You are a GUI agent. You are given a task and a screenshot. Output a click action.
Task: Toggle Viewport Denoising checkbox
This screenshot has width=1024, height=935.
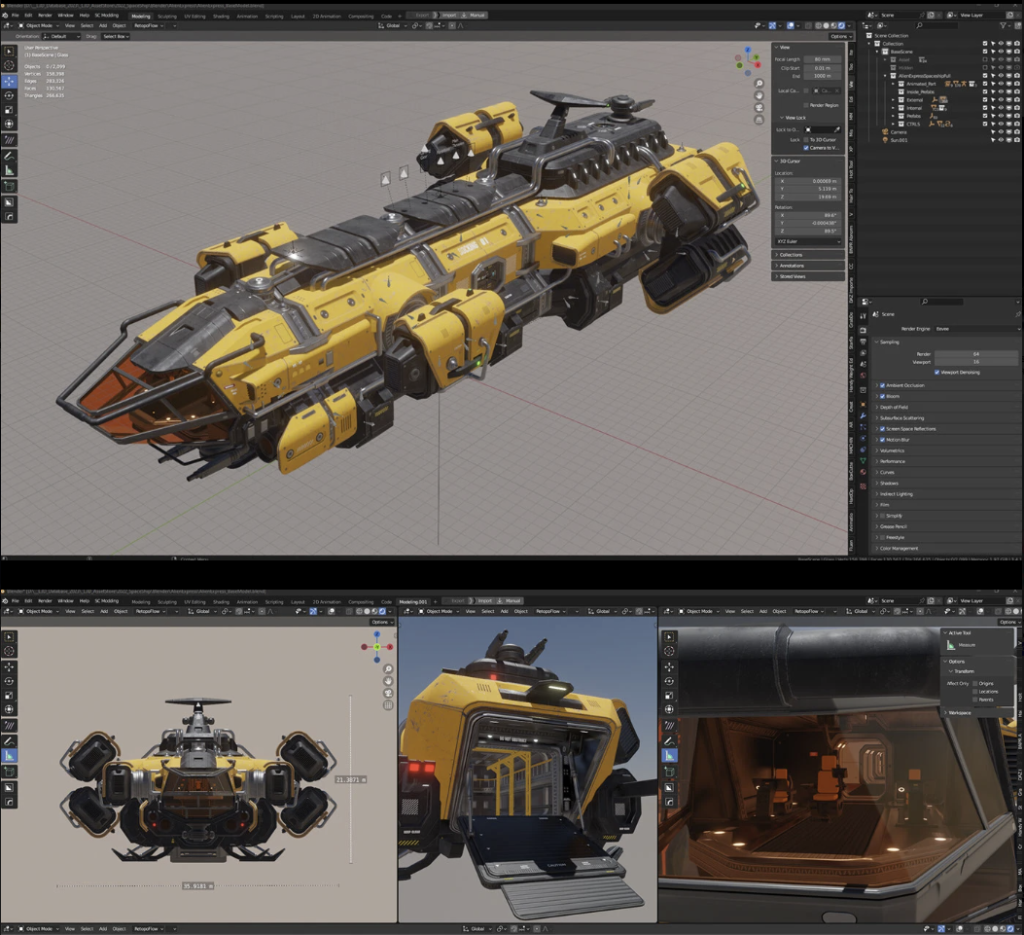click(x=937, y=372)
